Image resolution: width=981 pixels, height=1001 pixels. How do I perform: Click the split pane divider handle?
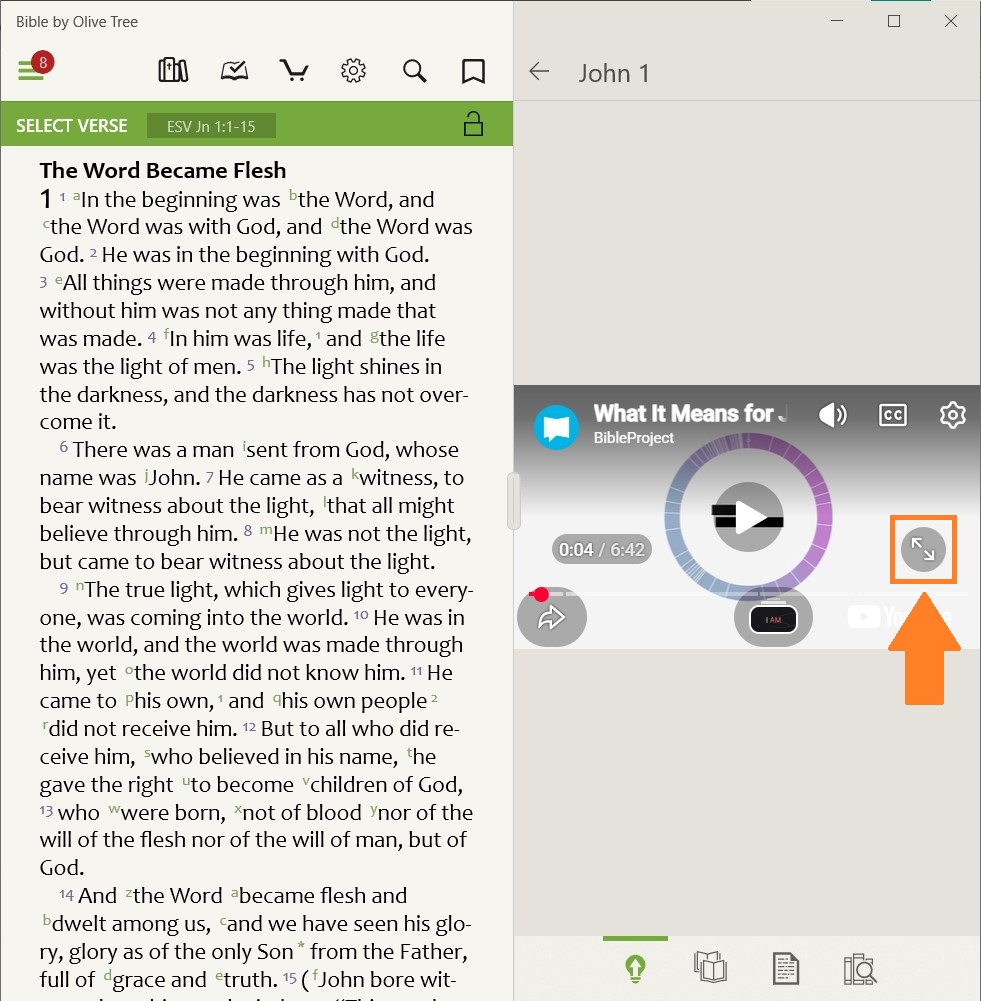pos(513,501)
